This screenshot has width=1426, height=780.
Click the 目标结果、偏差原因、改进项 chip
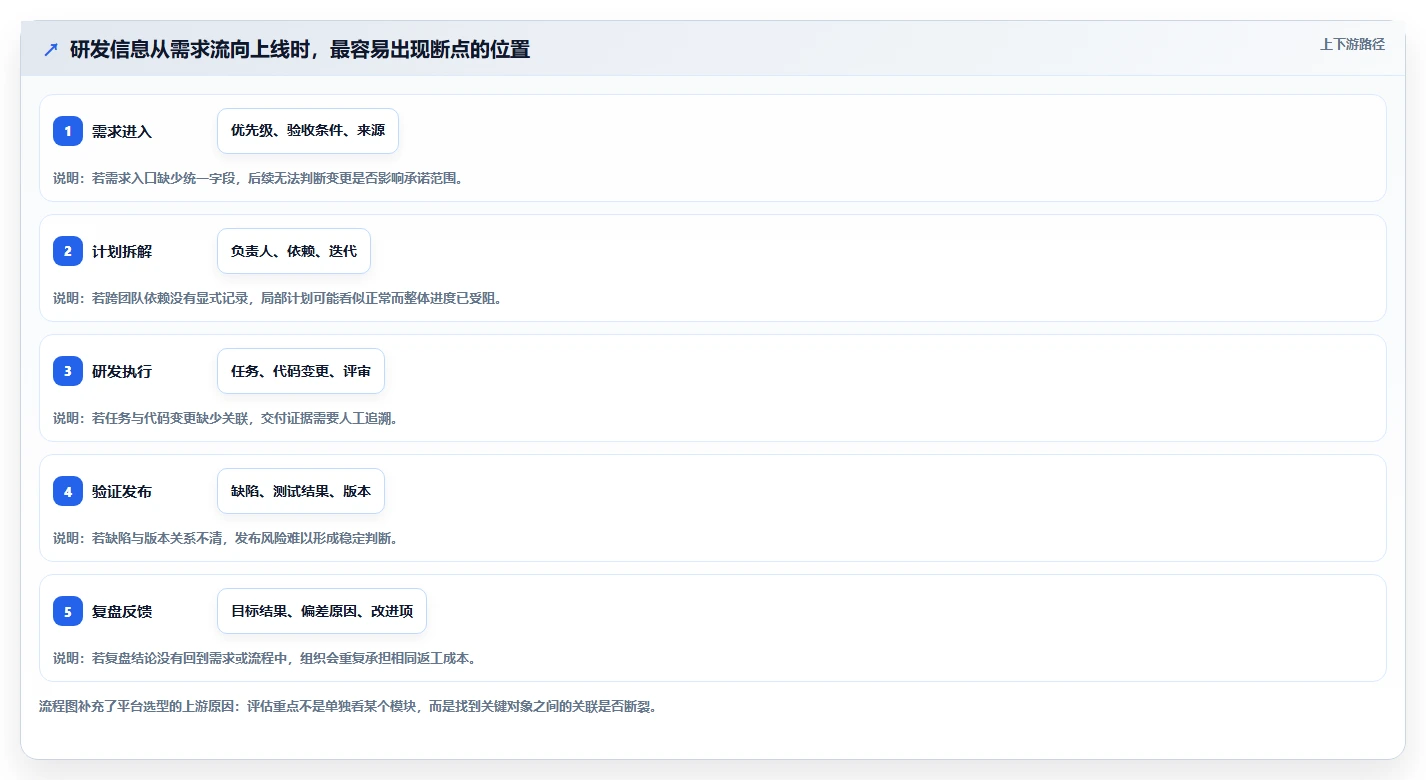pyautogui.click(x=322, y=611)
